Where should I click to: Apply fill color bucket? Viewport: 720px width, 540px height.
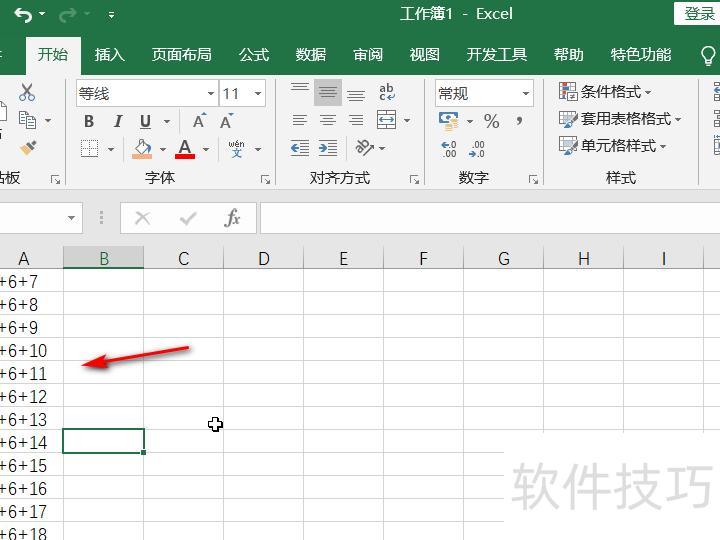click(x=142, y=149)
